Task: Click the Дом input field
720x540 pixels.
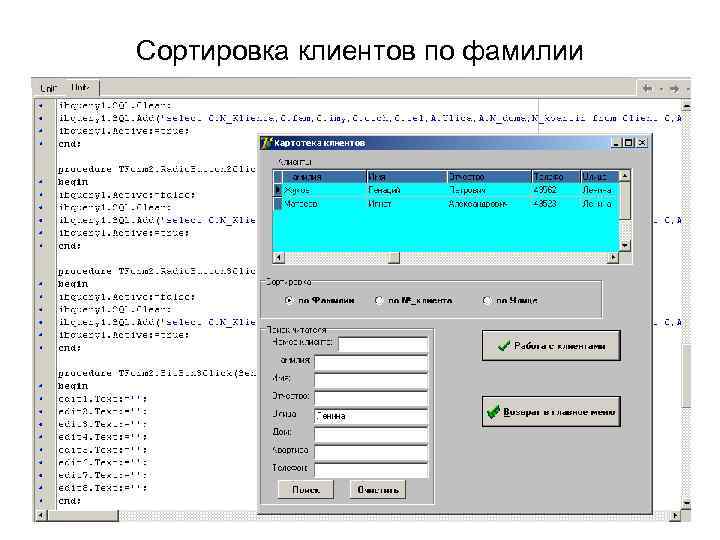Action: (x=371, y=434)
